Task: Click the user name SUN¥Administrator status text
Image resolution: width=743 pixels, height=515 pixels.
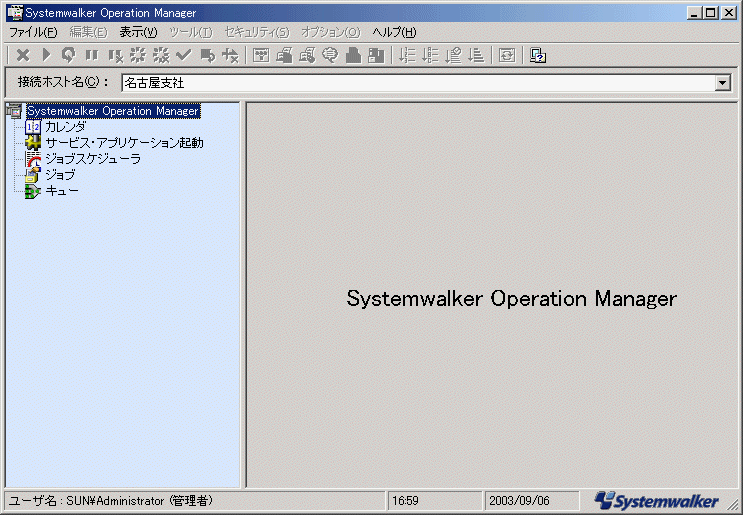Action: click(x=111, y=501)
